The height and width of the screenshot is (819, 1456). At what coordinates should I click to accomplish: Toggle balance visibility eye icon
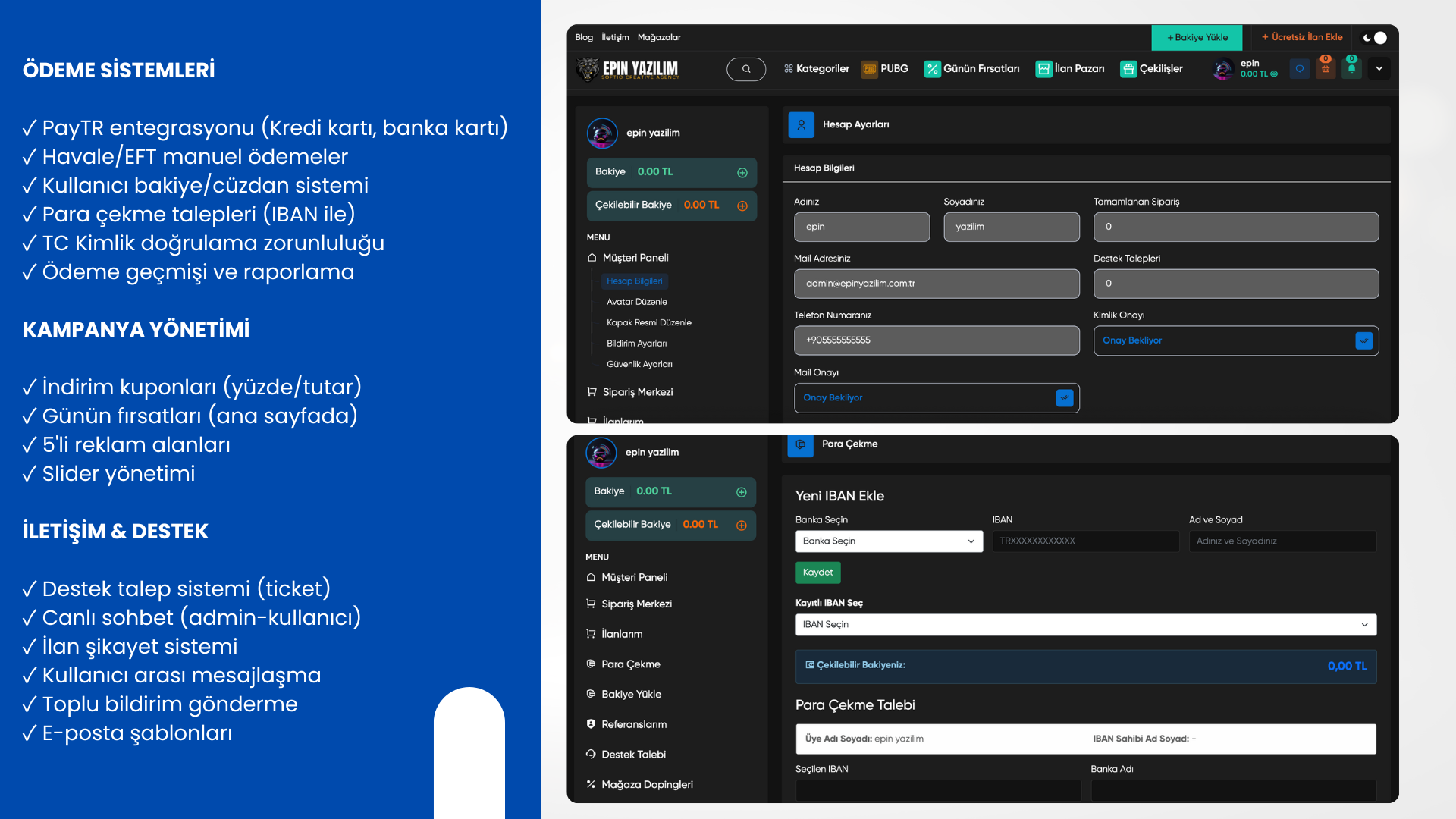[1274, 74]
